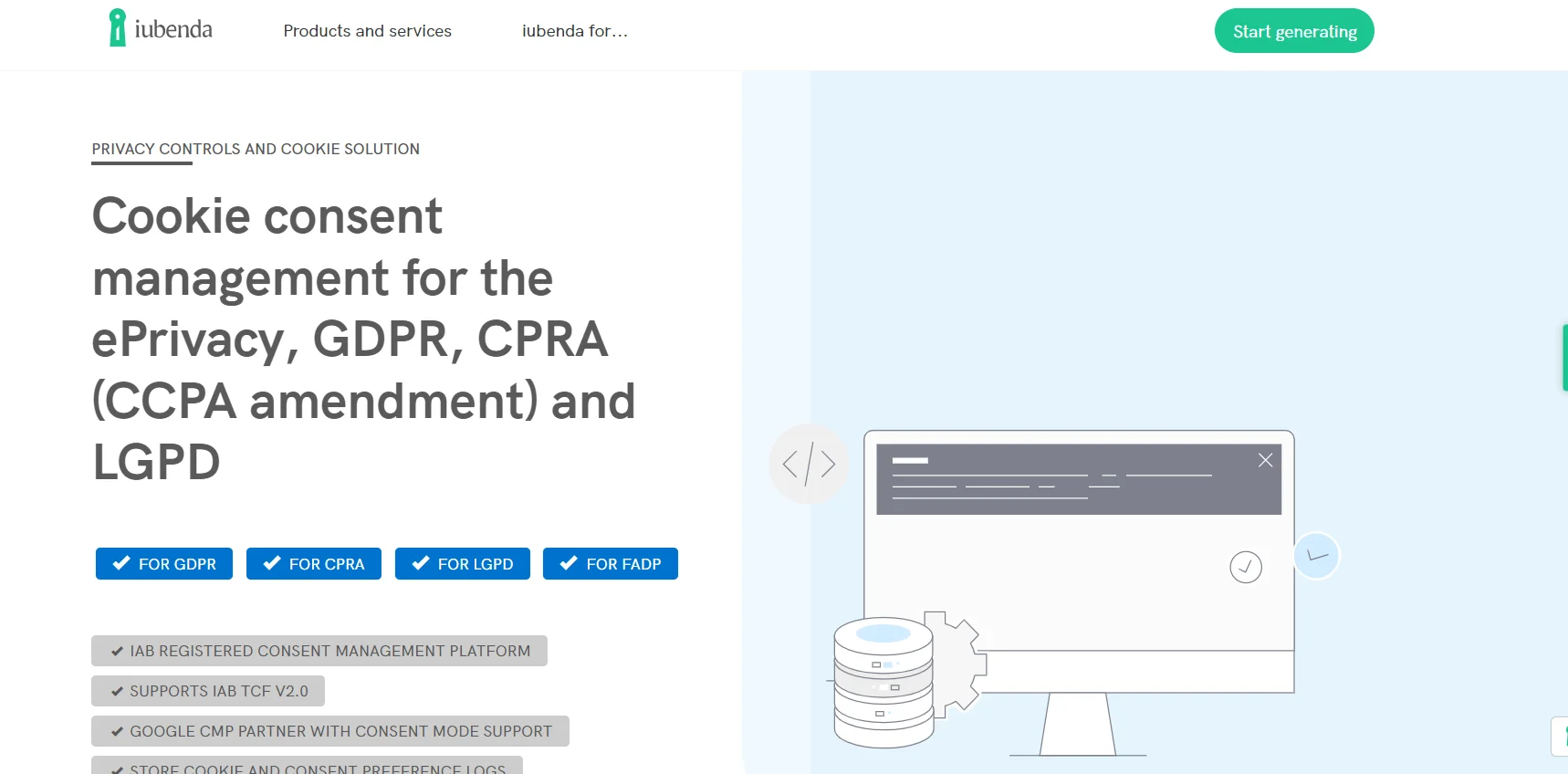The image size is (1568, 774).
Task: Click the IAB Registered Consent Management Platform tag
Action: point(319,651)
